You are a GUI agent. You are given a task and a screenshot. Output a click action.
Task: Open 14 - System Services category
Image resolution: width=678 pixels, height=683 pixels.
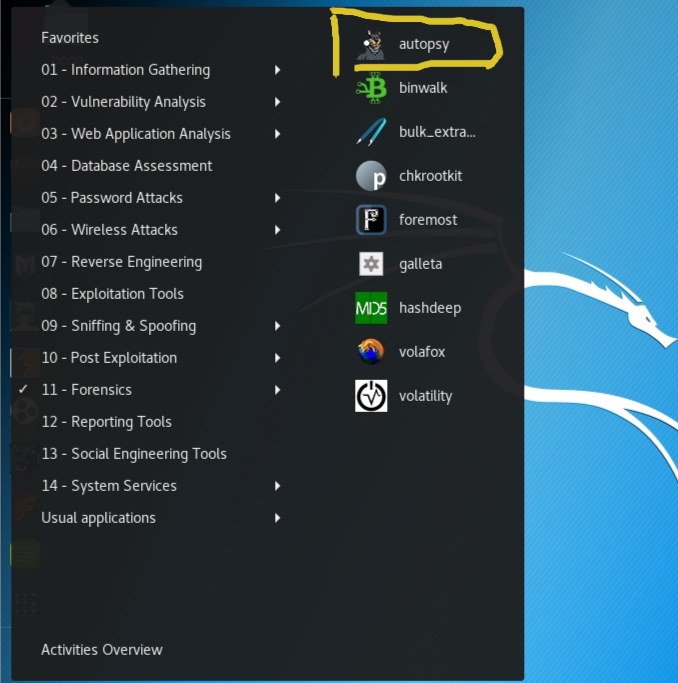pyautogui.click(x=109, y=486)
